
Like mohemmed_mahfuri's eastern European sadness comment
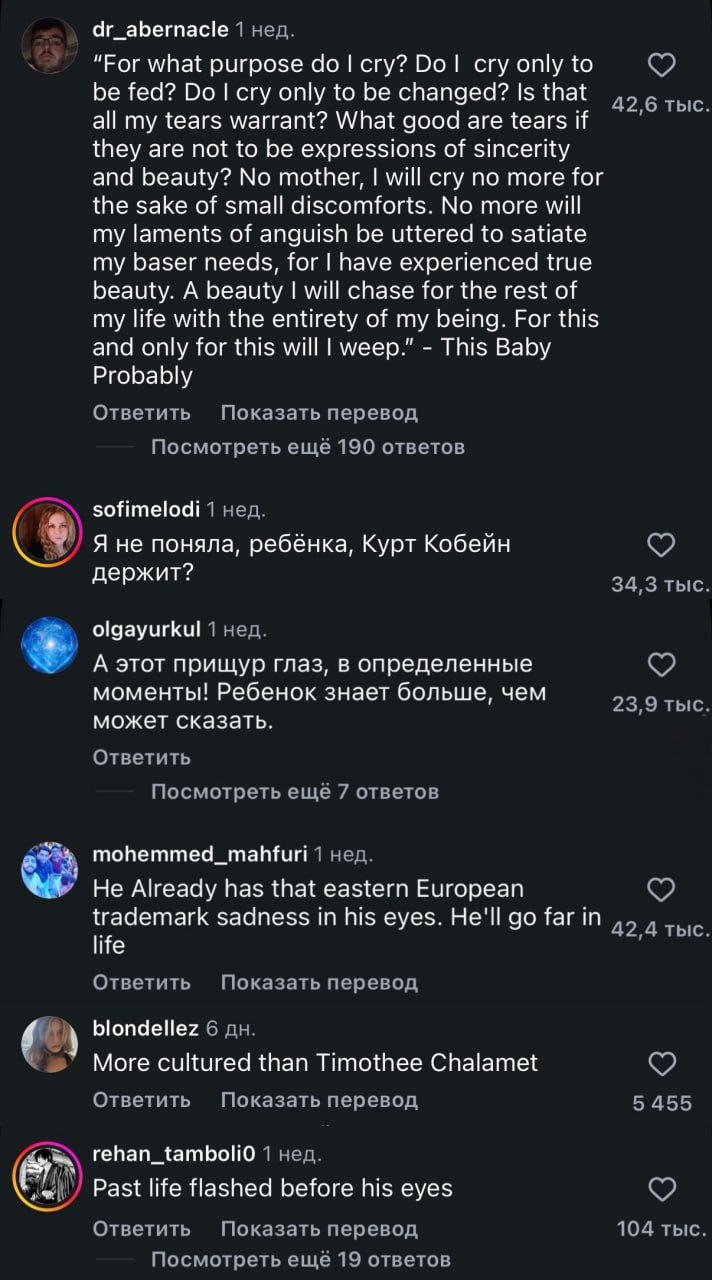(x=662, y=889)
